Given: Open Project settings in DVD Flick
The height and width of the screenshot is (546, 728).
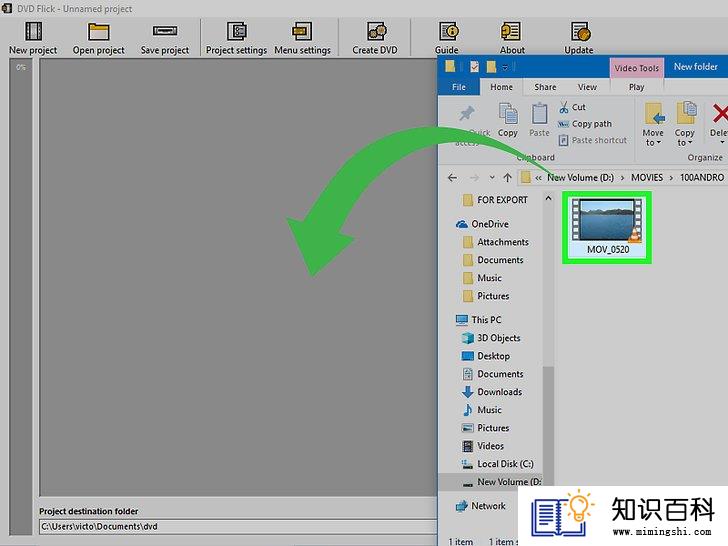Looking at the screenshot, I should click(x=236, y=39).
